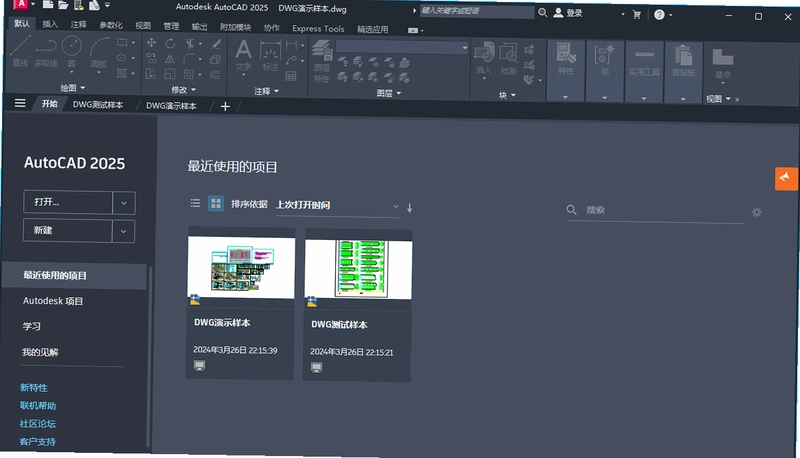This screenshot has height=458, width=800.
Task: Switch to list view of recent items
Action: pos(195,203)
